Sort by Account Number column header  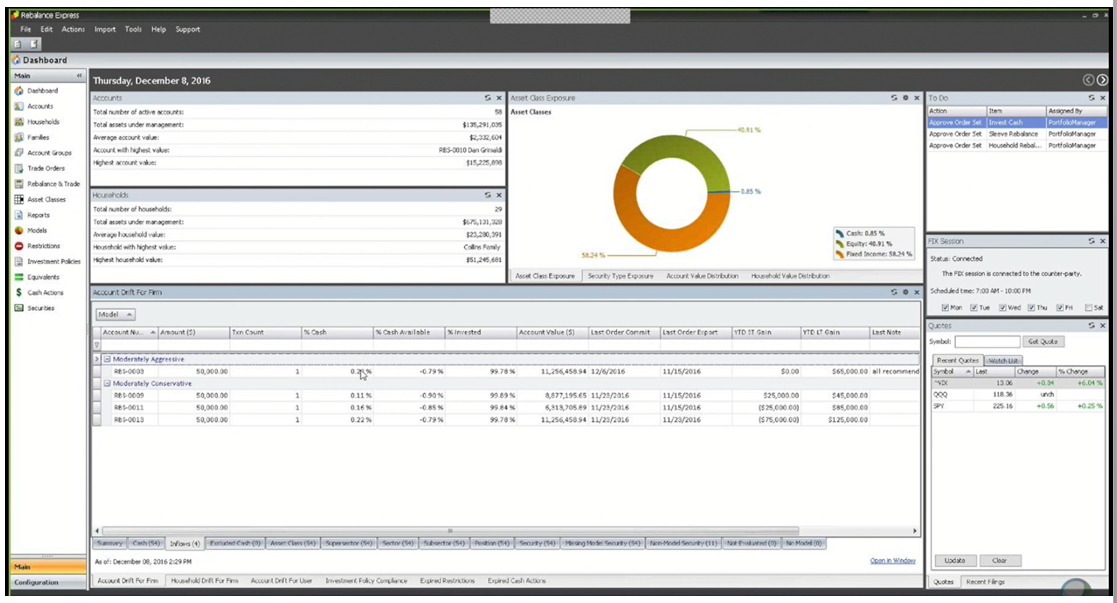pos(128,332)
